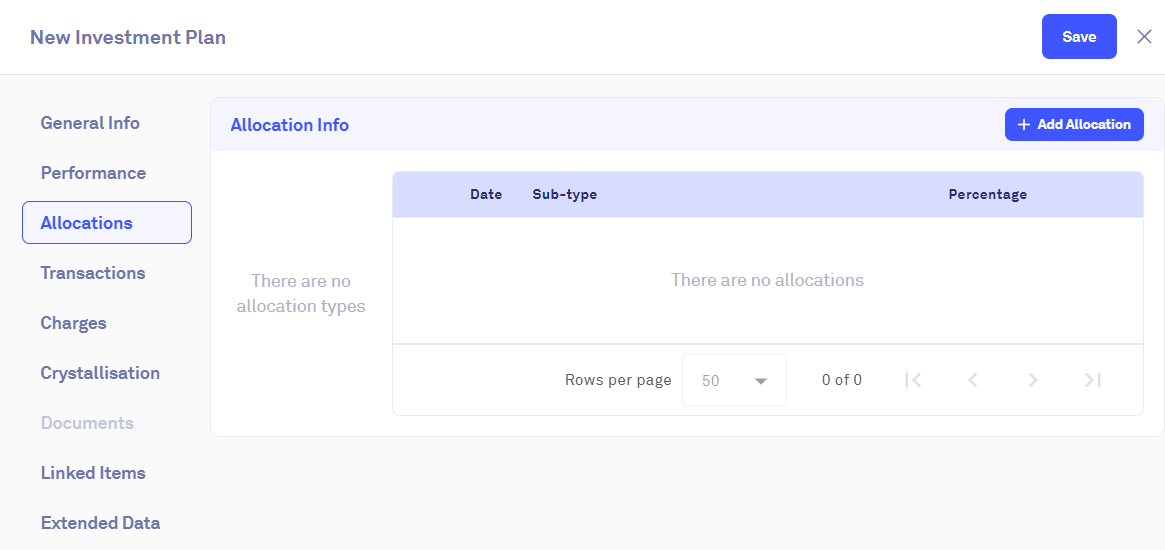Click plus icon on Add Allocation
The width and height of the screenshot is (1165, 550).
[1023, 125]
